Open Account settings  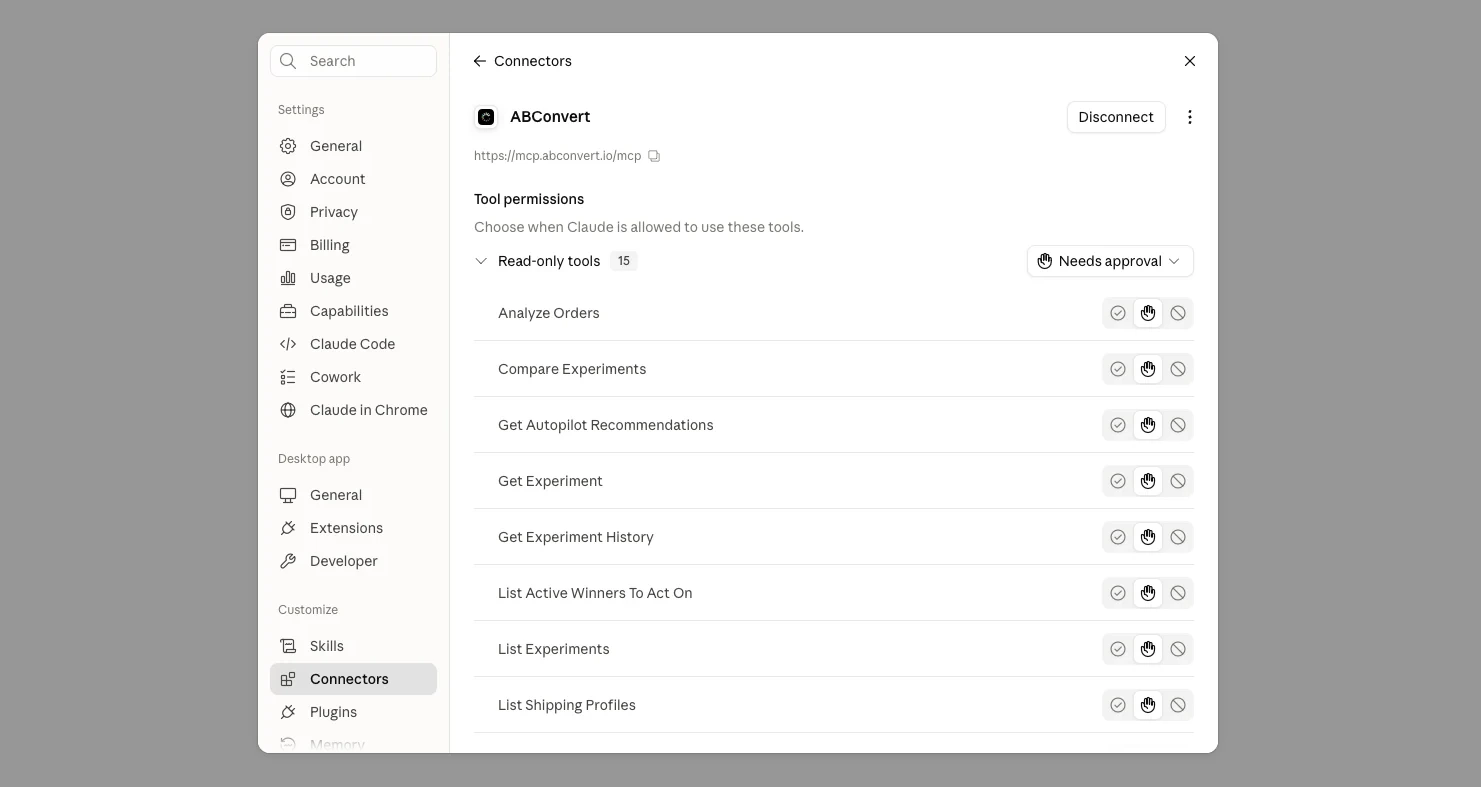pos(353,179)
